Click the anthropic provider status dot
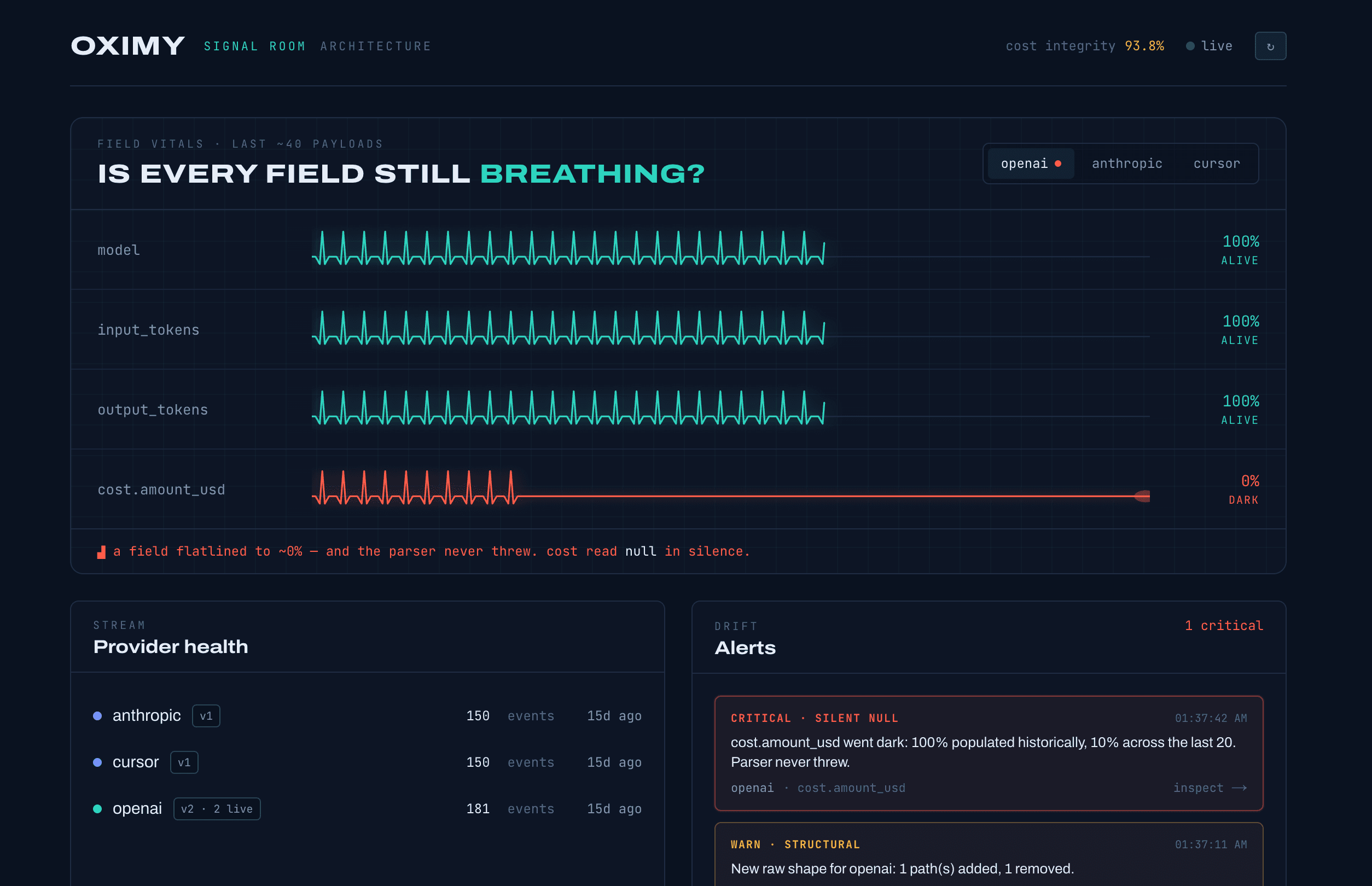 (97, 716)
